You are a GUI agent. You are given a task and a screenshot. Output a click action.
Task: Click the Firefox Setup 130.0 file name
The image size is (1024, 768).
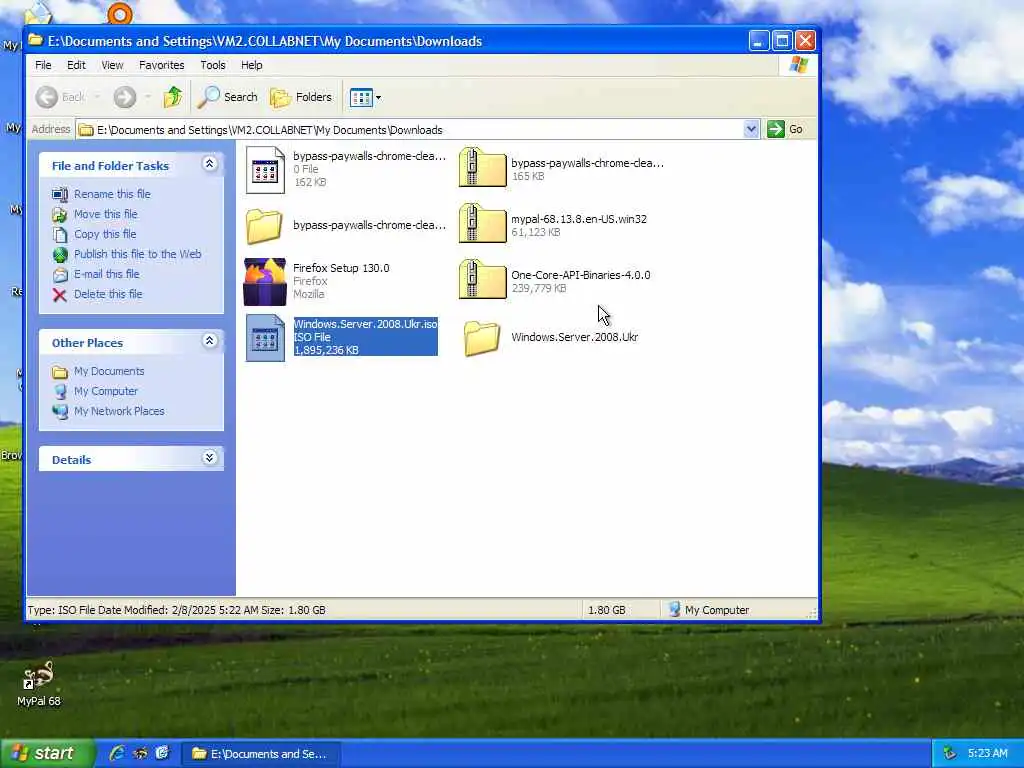point(341,268)
